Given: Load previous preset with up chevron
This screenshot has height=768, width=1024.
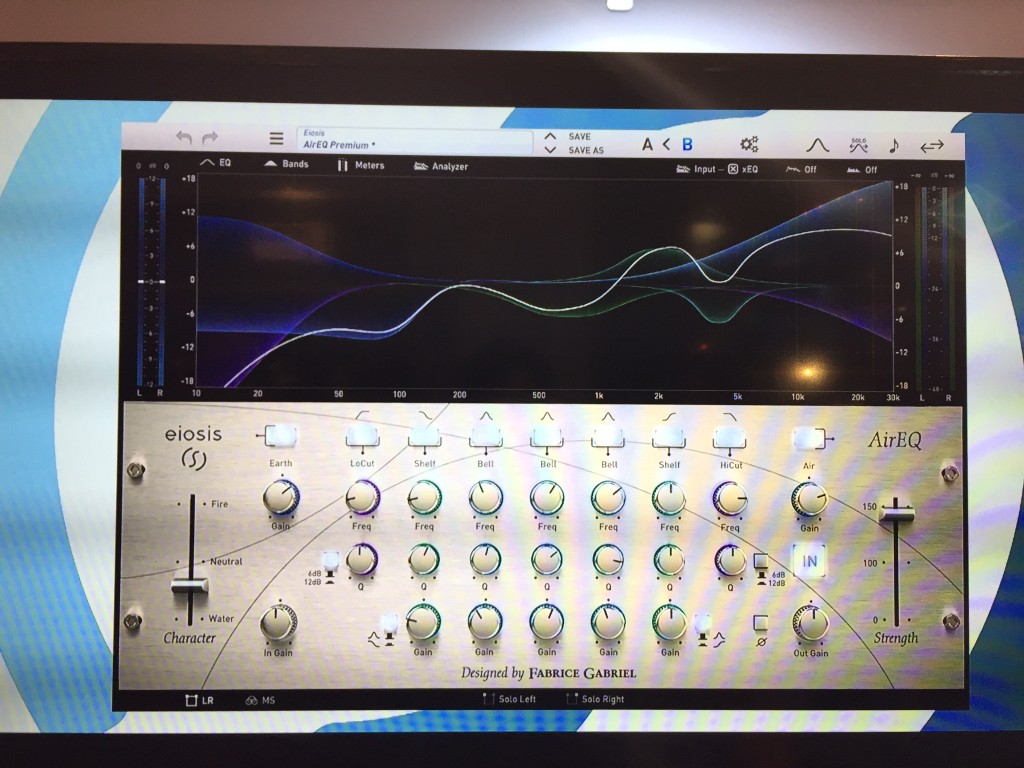Looking at the screenshot, I should [550, 136].
